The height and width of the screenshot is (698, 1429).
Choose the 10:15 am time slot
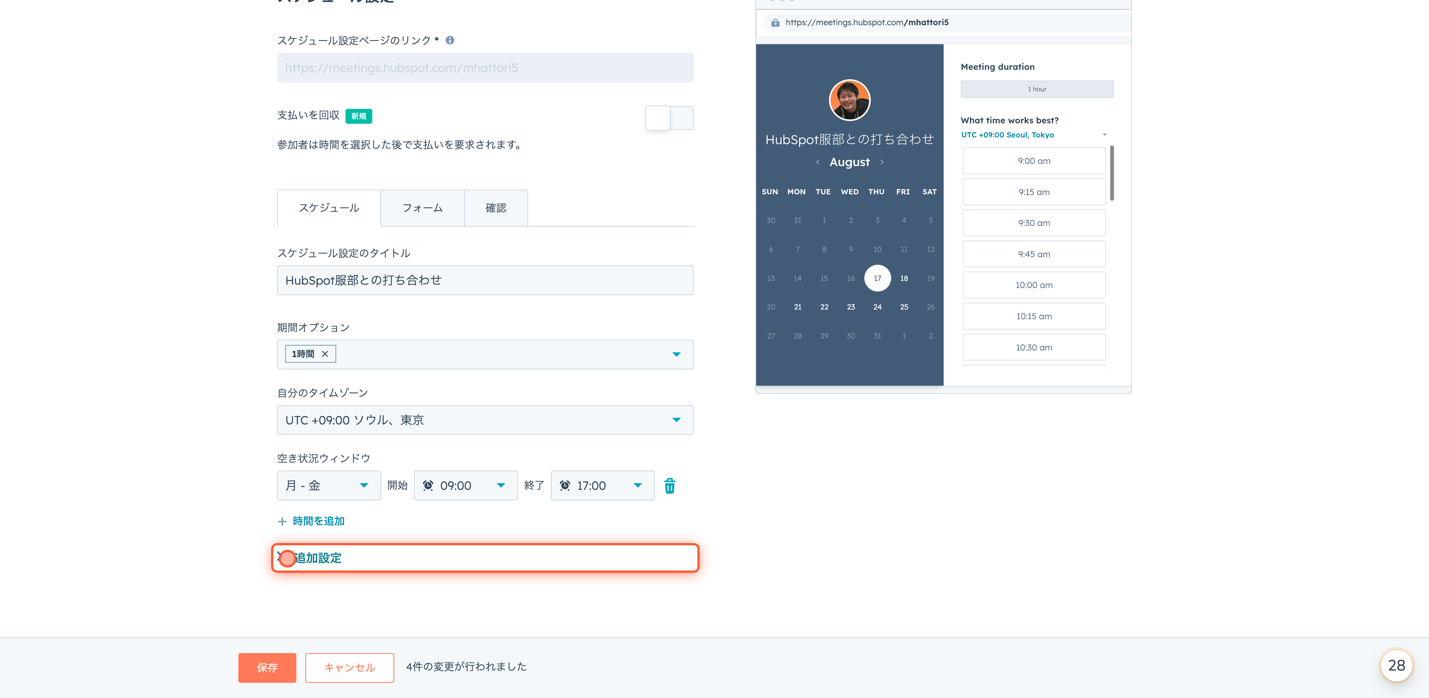point(1034,316)
